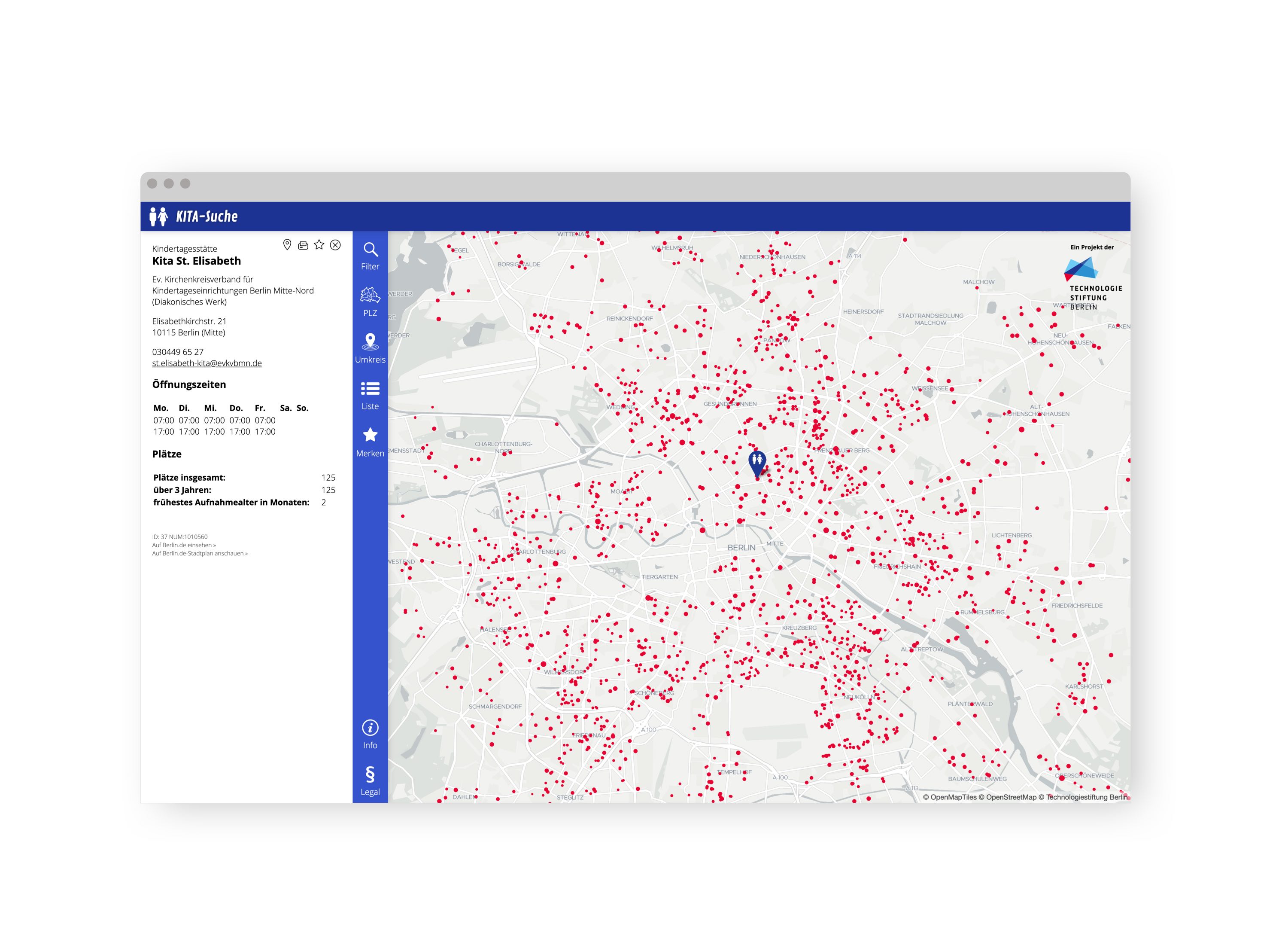Click the 'über 3 Jahren' row

tap(244, 490)
